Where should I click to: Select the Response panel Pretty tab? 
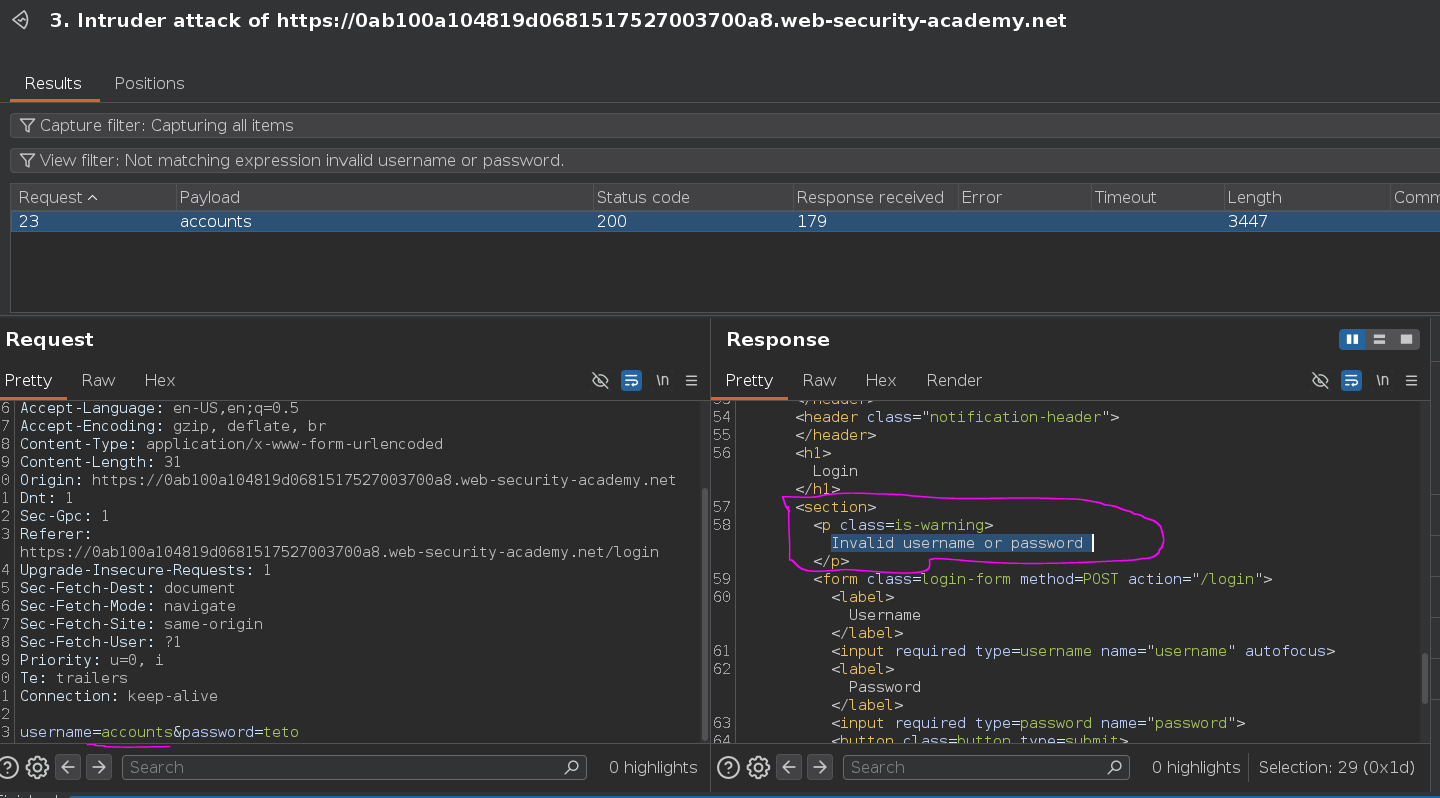click(749, 380)
